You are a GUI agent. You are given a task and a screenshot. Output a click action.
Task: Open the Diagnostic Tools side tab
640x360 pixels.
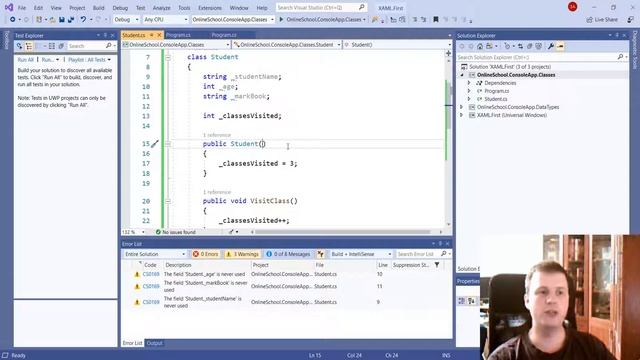635,50
